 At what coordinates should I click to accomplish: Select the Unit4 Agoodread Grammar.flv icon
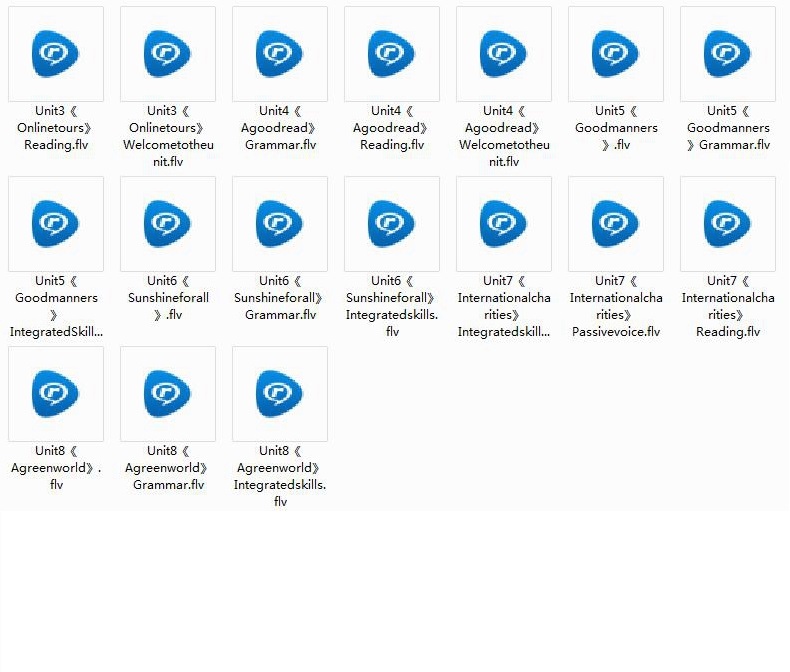[x=280, y=54]
